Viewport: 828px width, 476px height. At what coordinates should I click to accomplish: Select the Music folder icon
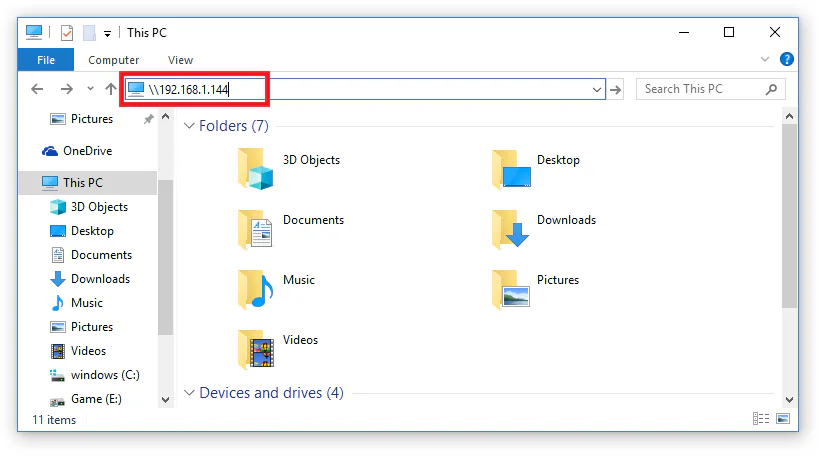coord(256,288)
